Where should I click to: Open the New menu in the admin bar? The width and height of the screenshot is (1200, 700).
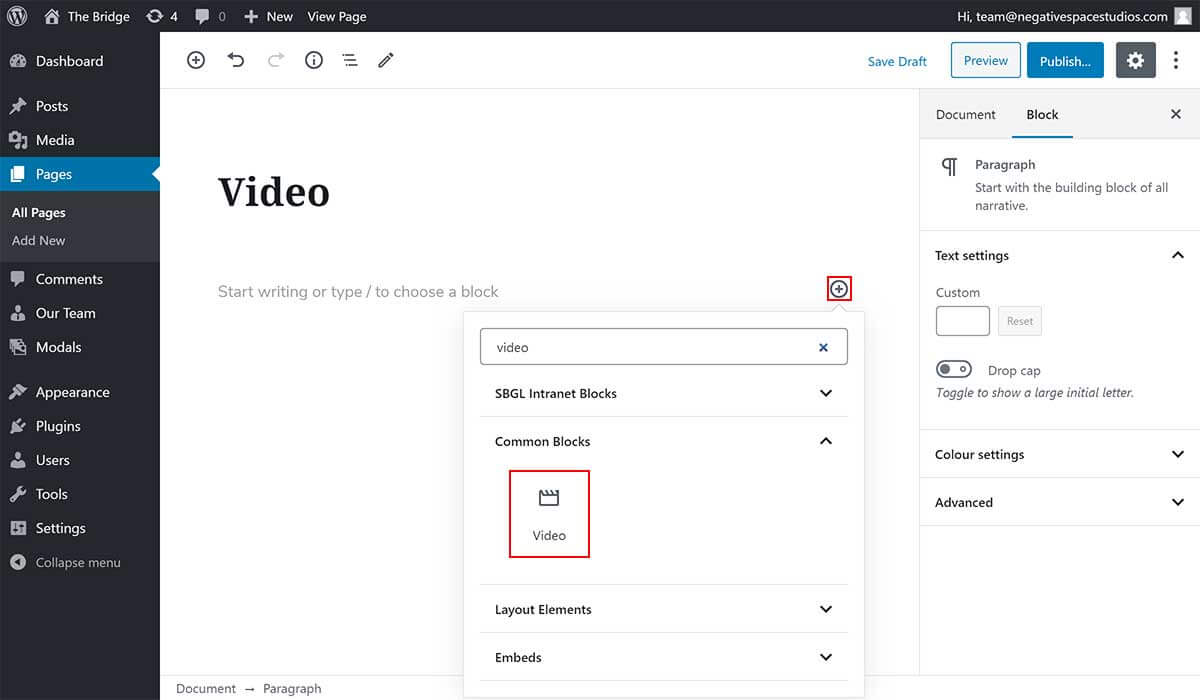tap(267, 16)
